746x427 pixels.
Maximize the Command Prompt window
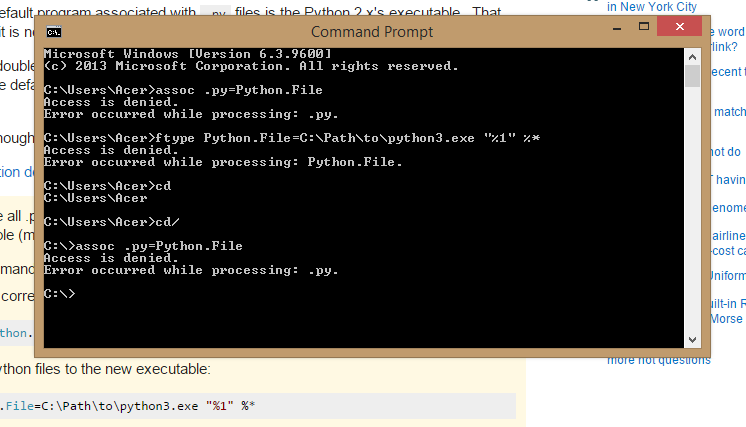(644, 27)
